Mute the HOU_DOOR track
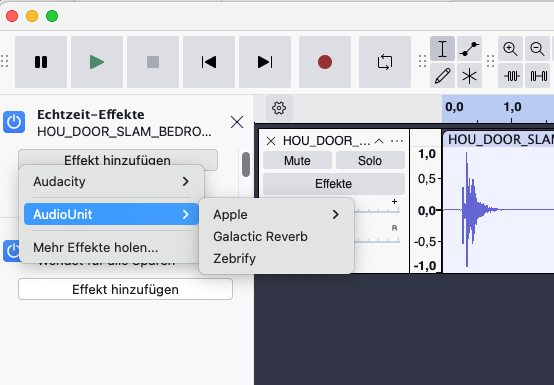554x385 pixels. pyautogui.click(x=297, y=161)
